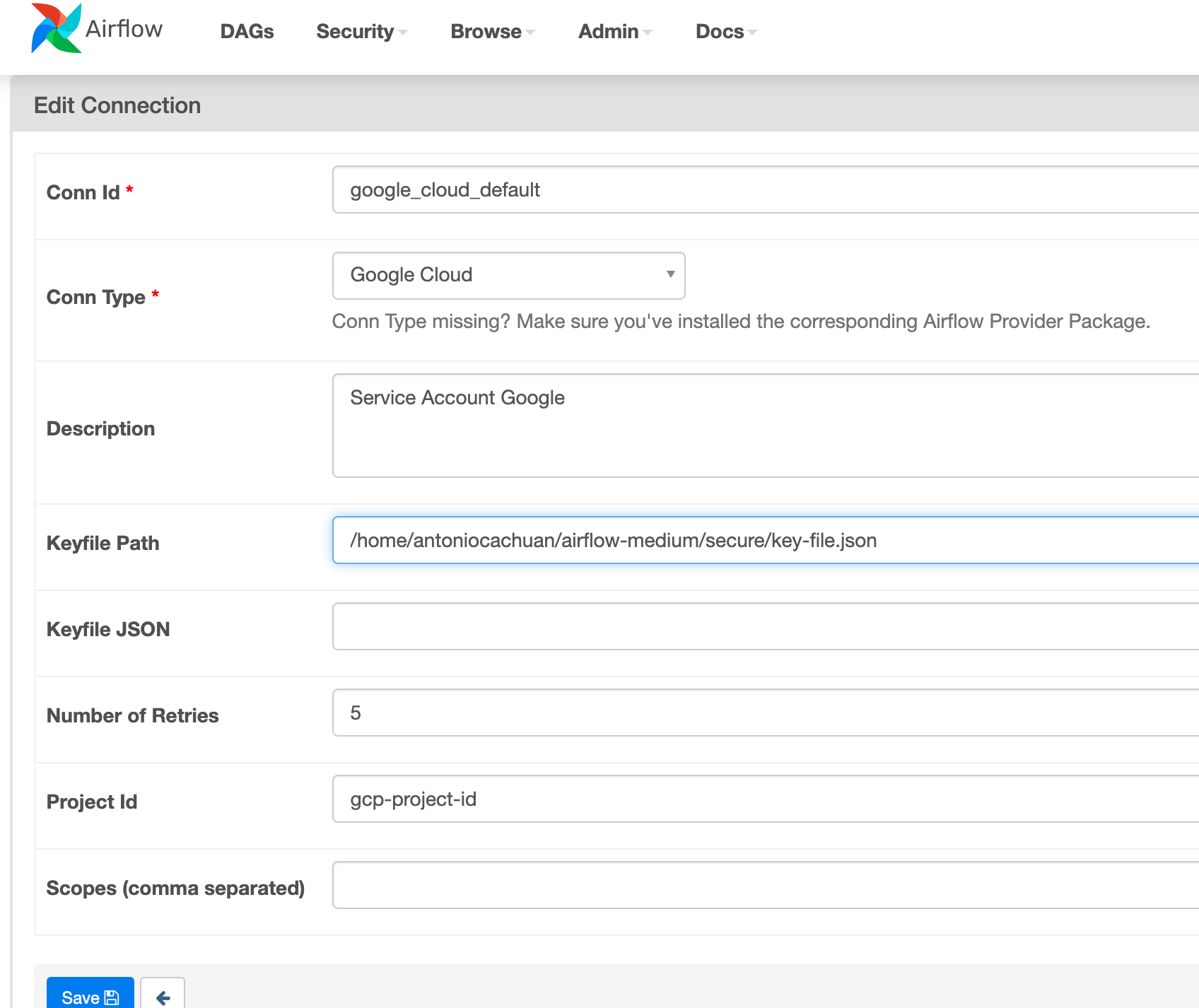Click the Conn Id label

(x=83, y=192)
